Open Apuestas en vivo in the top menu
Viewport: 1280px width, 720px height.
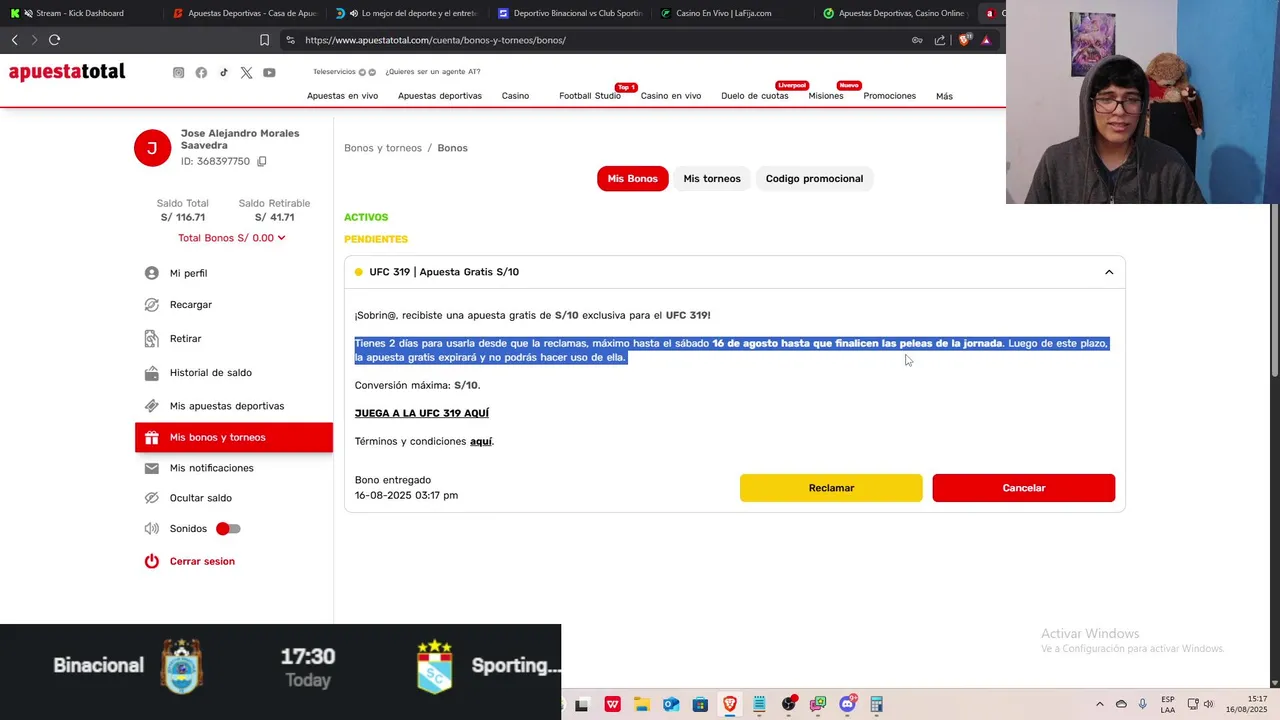342,96
